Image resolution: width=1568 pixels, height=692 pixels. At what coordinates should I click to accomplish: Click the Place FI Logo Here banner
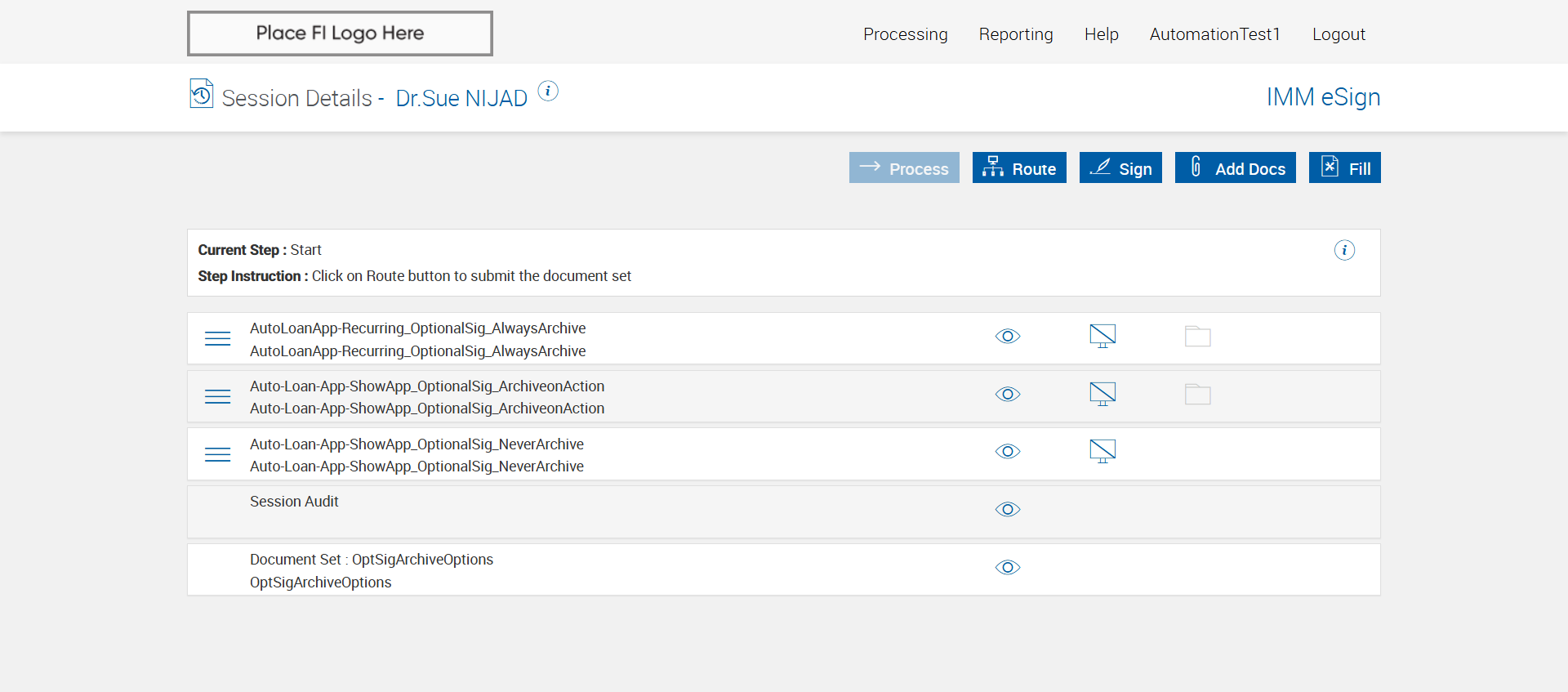coord(340,33)
